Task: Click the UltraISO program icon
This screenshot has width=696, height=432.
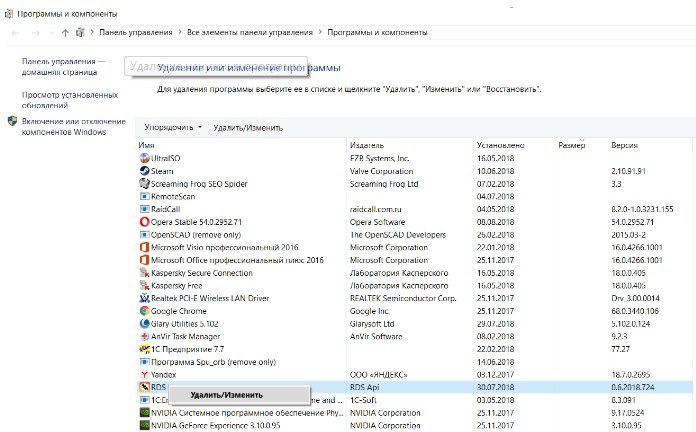Action: tap(144, 158)
